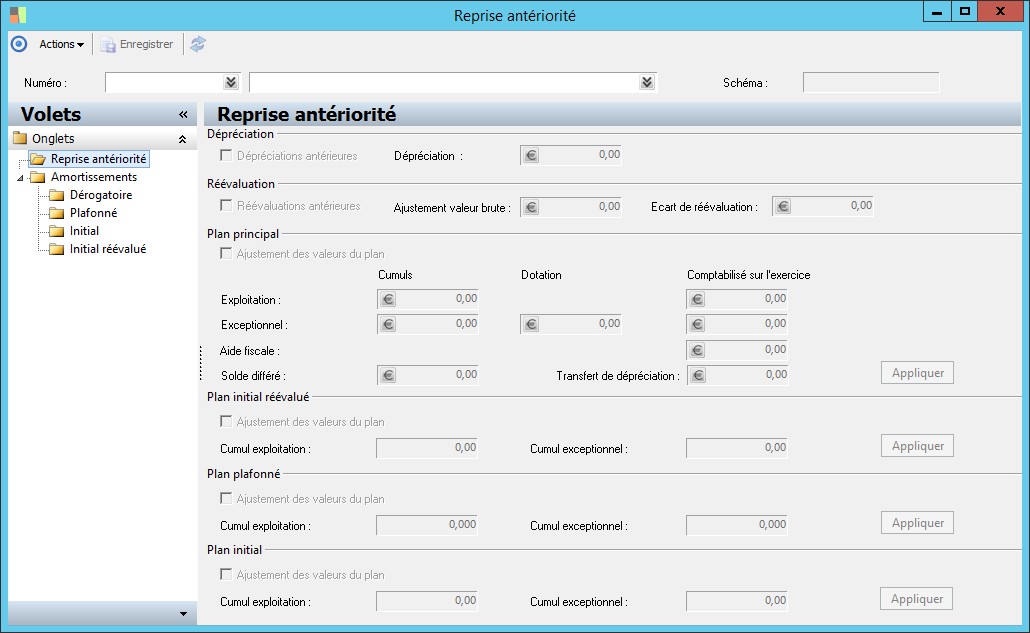Image resolution: width=1030 pixels, height=633 pixels.
Task: Click Appliquer button in Plan initial réévalué
Action: pos(917,446)
